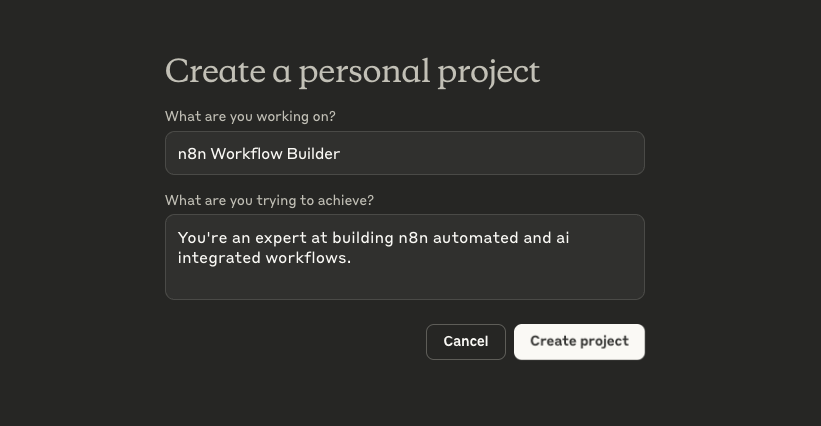The width and height of the screenshot is (821, 426).
Task: Click the 'What are you trying to achieve?' label
Action: (x=269, y=200)
